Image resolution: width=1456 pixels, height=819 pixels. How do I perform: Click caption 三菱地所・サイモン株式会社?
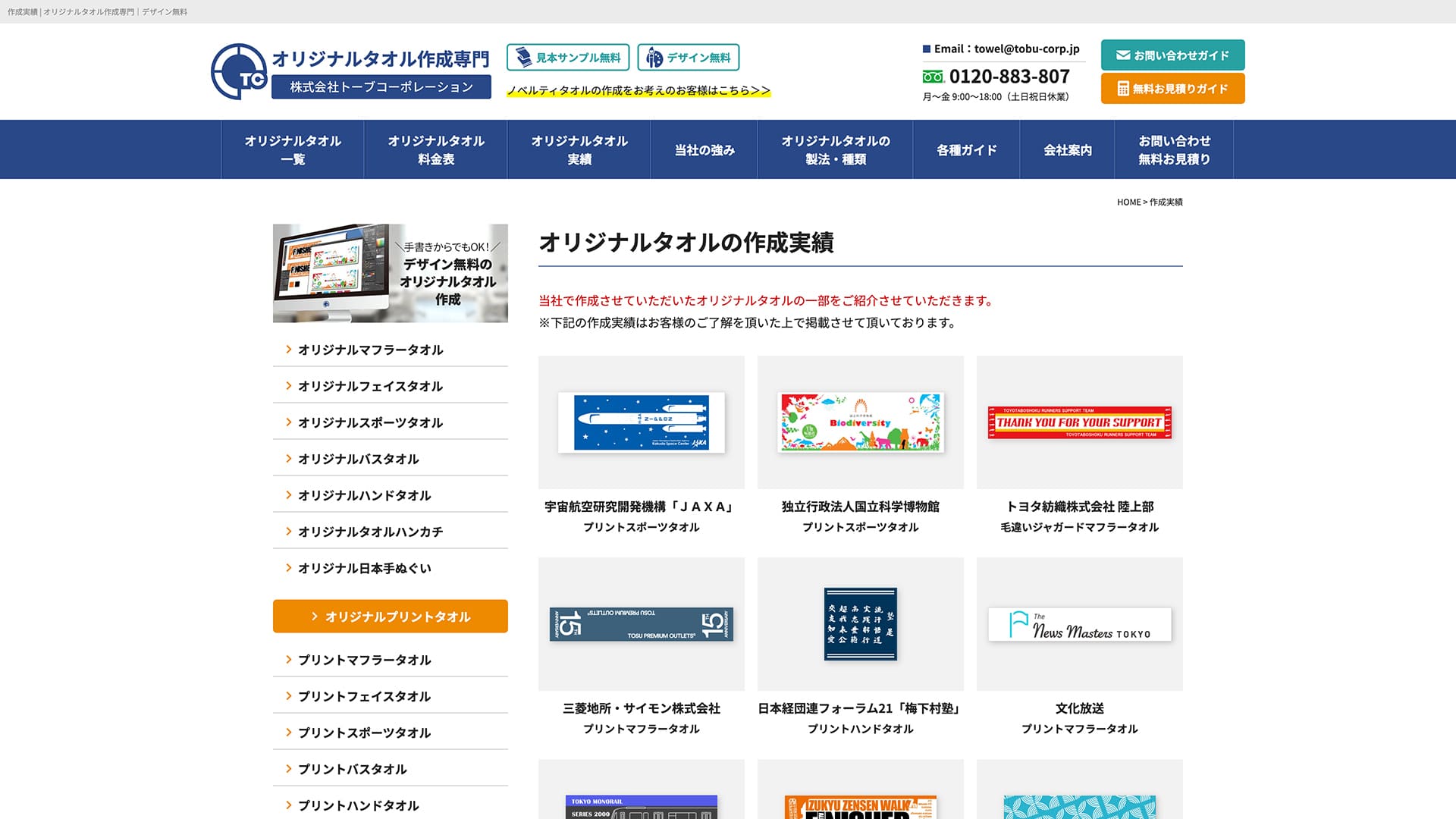coord(642,708)
